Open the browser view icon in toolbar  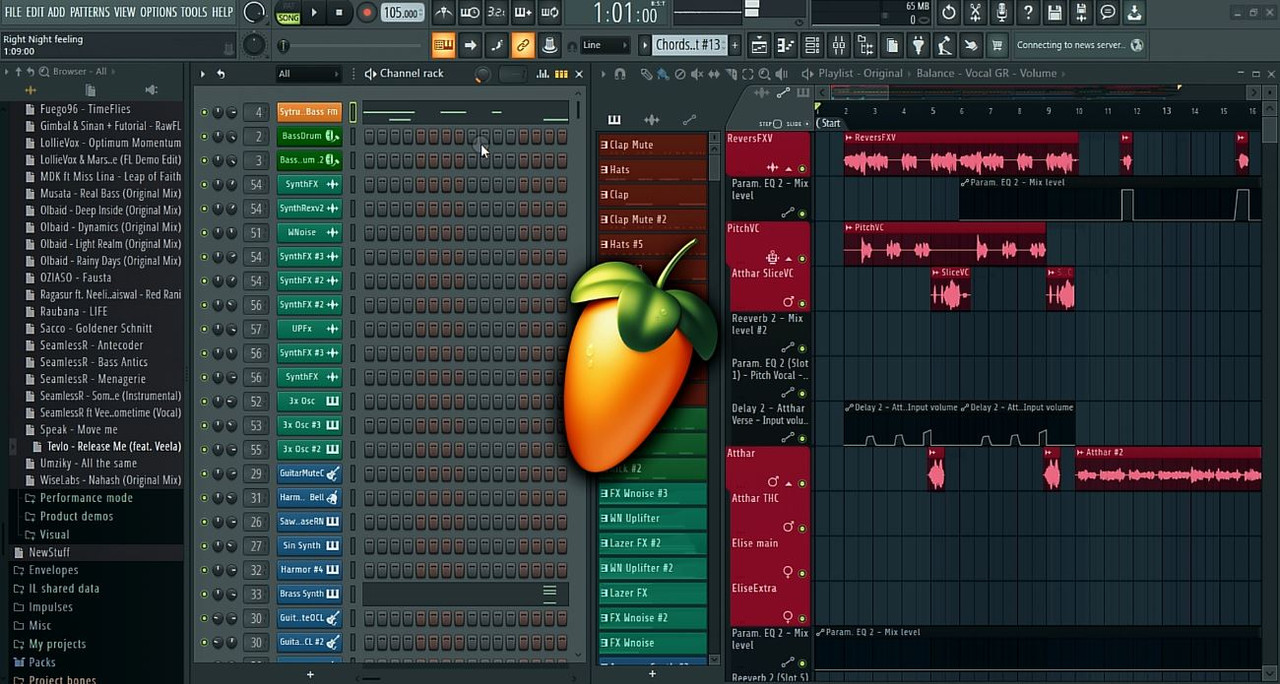[865, 45]
